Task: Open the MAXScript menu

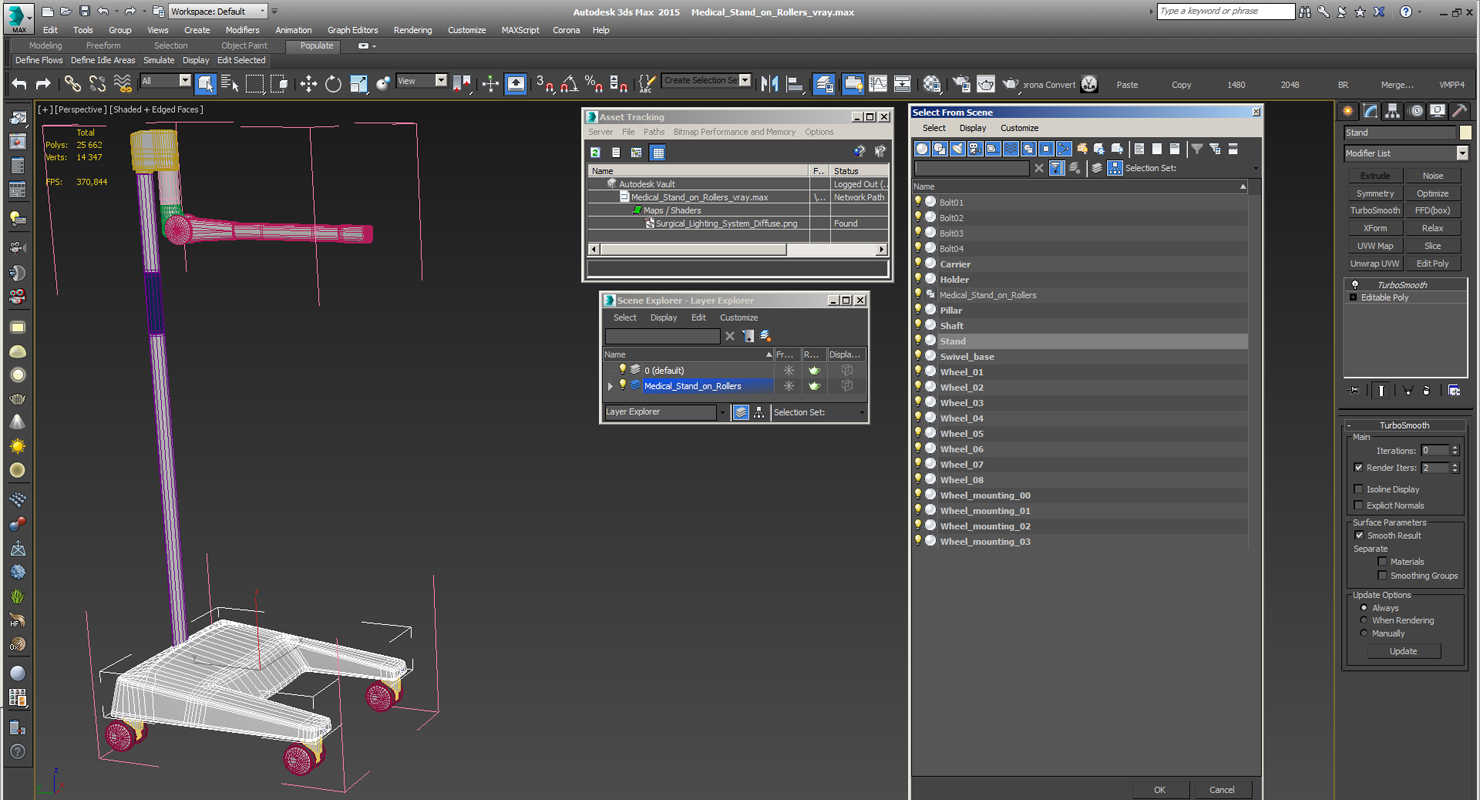Action: (x=520, y=30)
